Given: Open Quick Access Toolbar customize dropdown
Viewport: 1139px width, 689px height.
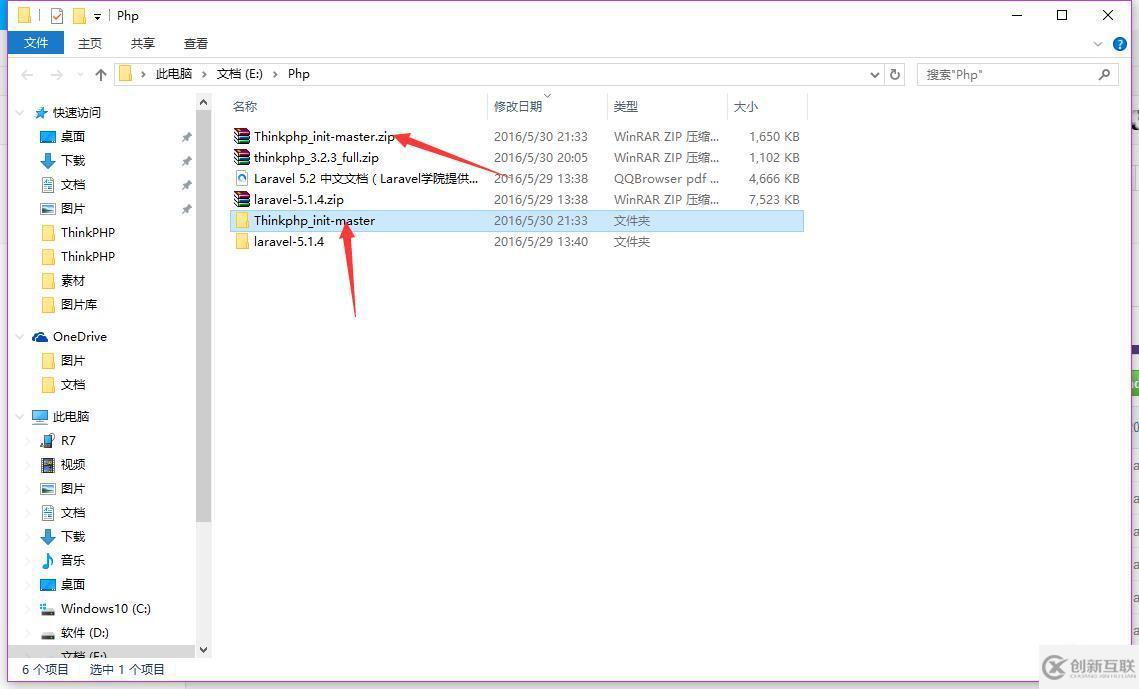Looking at the screenshot, I should pyautogui.click(x=97, y=16).
